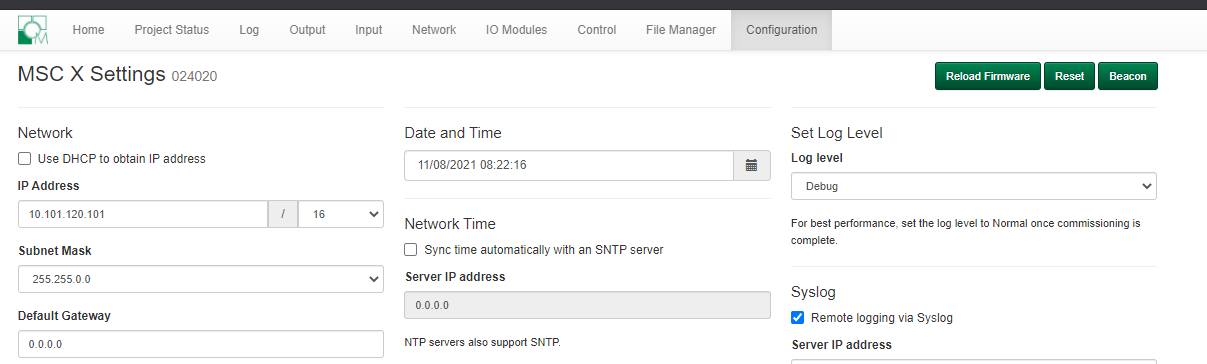Click the Reset button
The image size is (1207, 364).
(x=1069, y=76)
